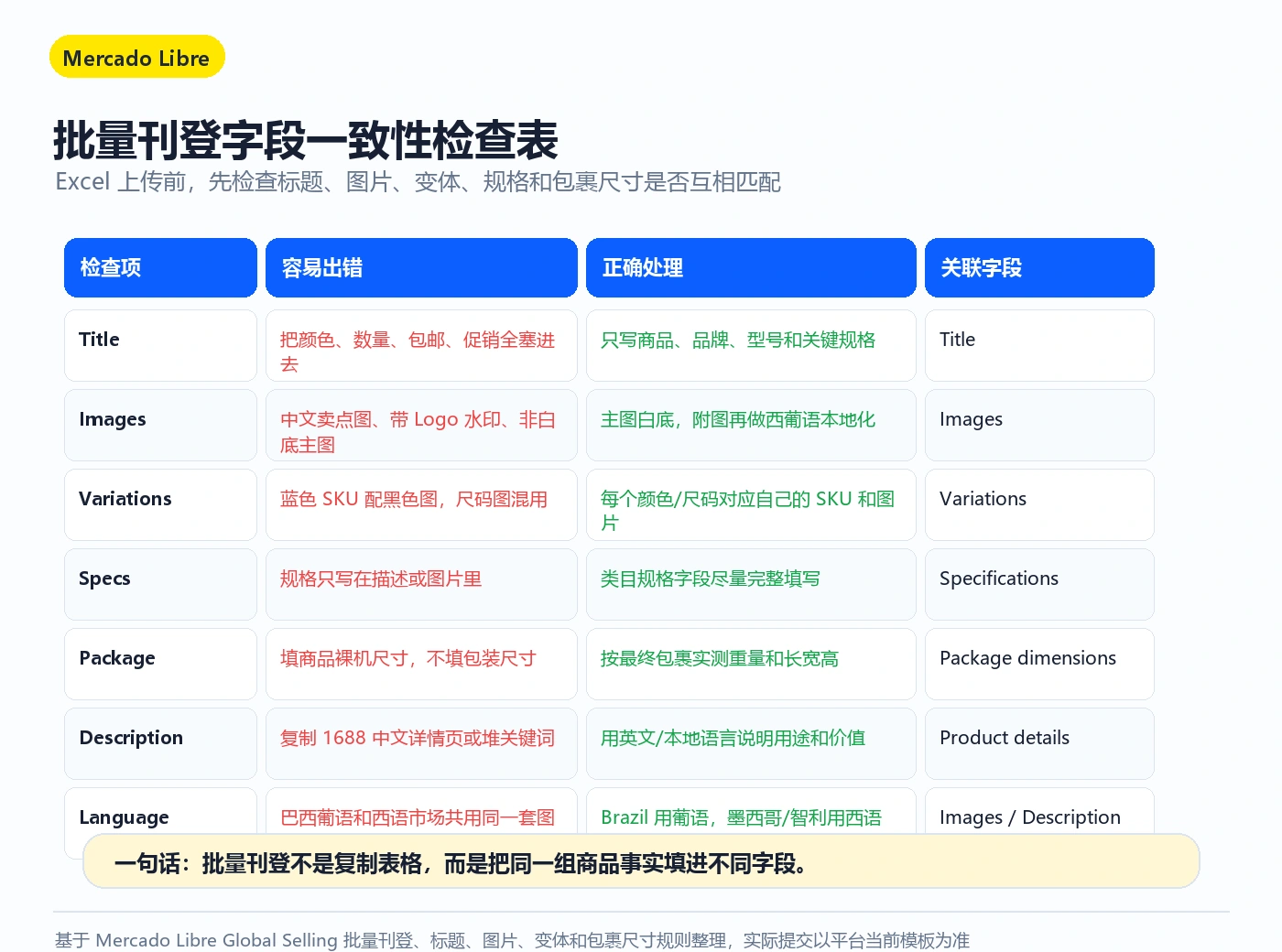Select cell 规格只写在描述或图片里
This screenshot has height=952, width=1282.
coord(421,584)
